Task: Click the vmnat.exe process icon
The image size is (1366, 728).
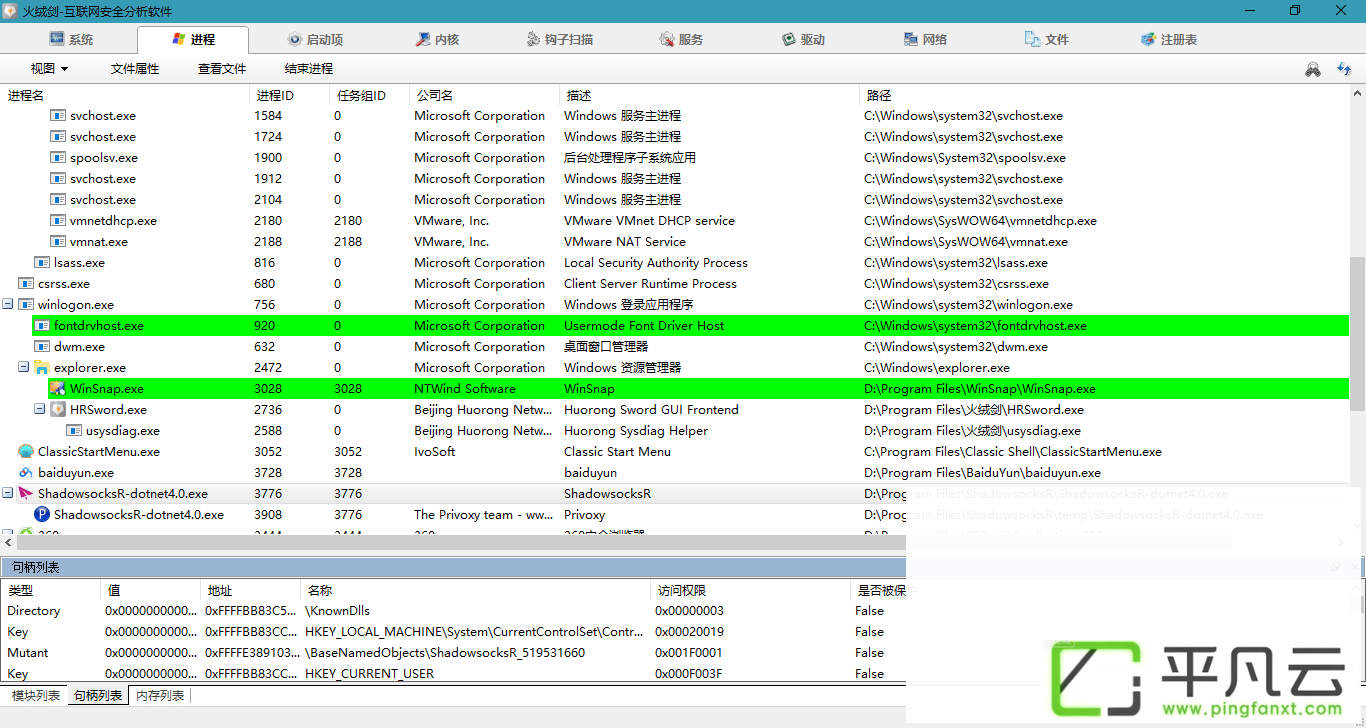Action: [58, 241]
